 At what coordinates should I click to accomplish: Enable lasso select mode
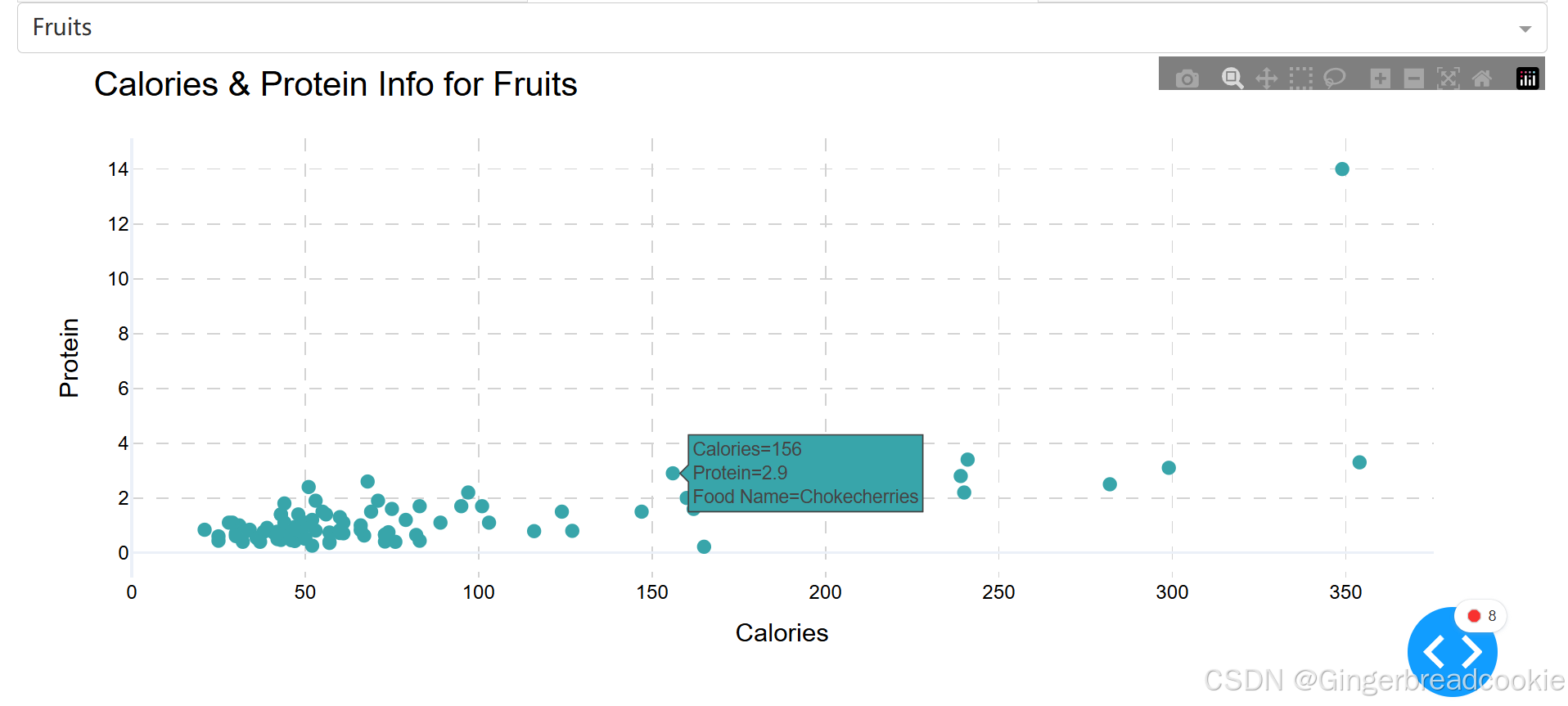click(1335, 79)
